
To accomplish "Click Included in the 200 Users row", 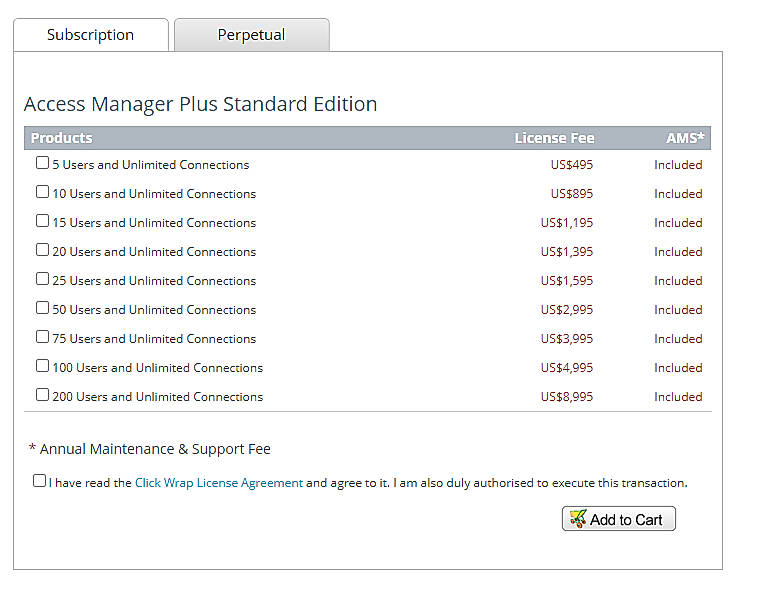I will pos(678,397).
